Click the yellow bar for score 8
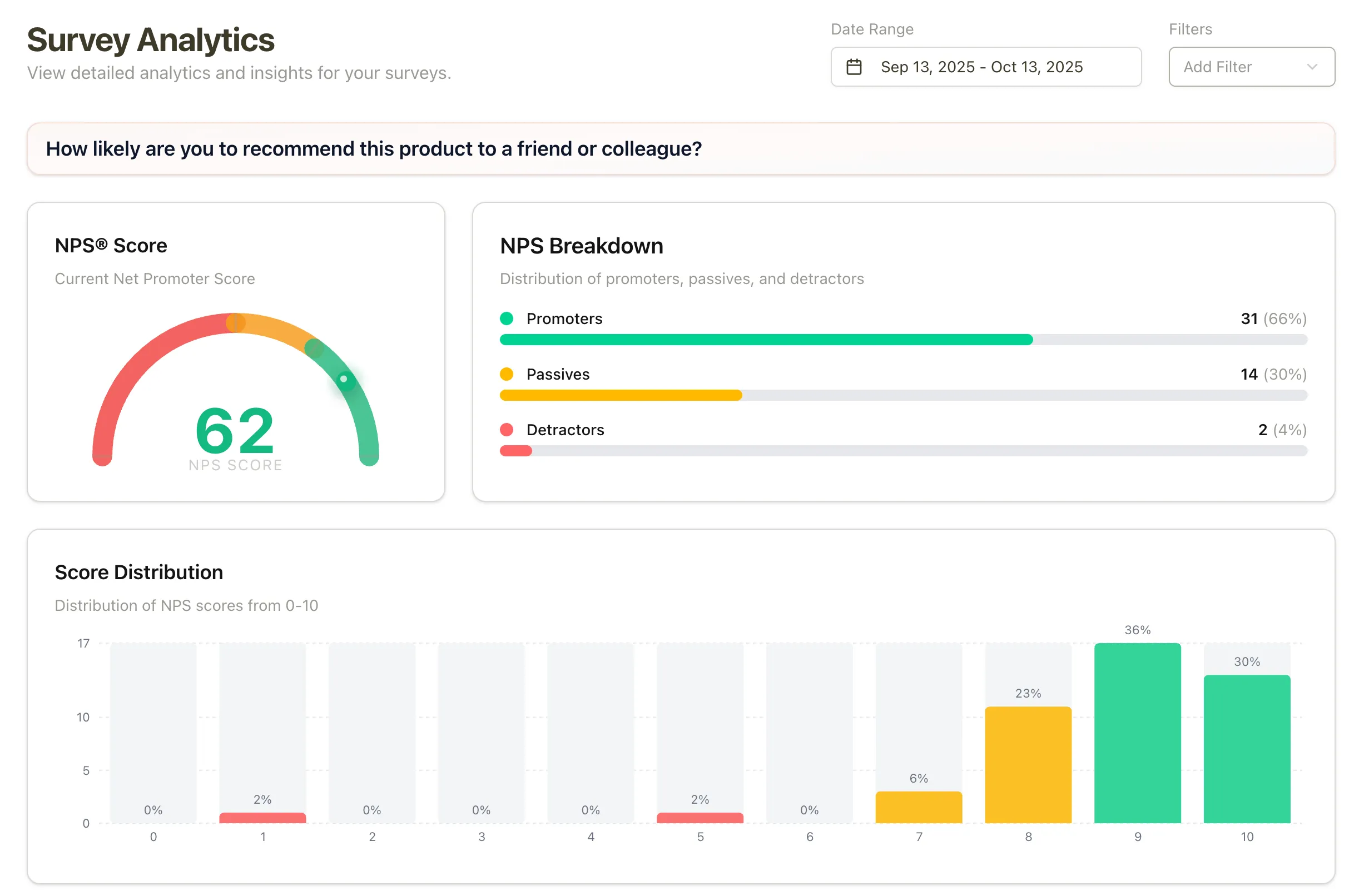 [x=1028, y=766]
